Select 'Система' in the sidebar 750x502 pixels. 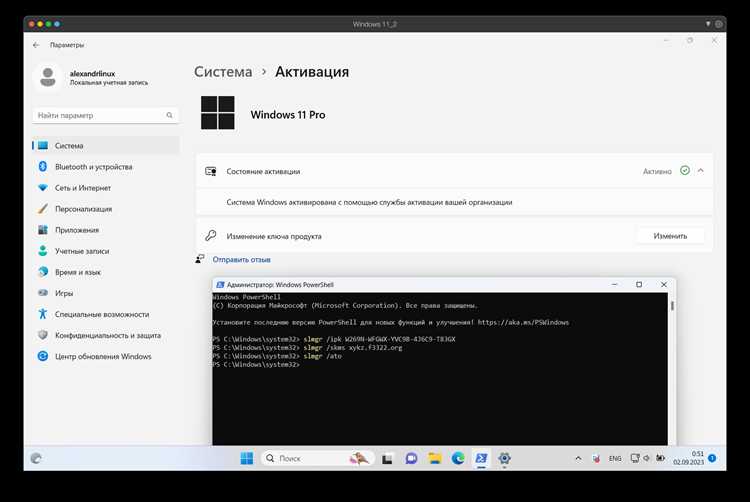click(106, 145)
